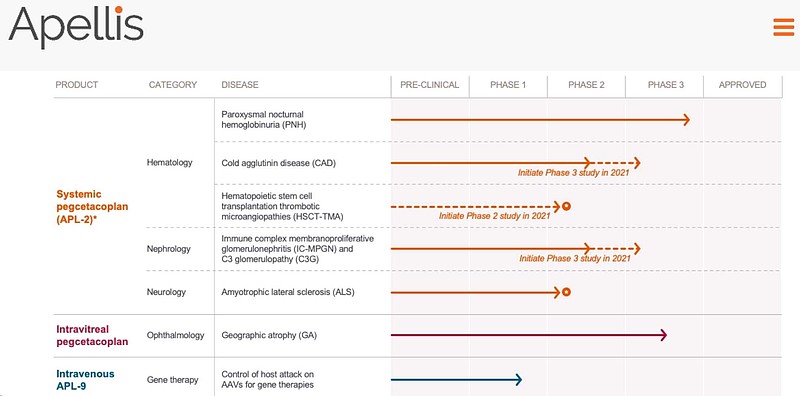
Task: Select the PRE-CLINICAL column header
Action: 430,85
